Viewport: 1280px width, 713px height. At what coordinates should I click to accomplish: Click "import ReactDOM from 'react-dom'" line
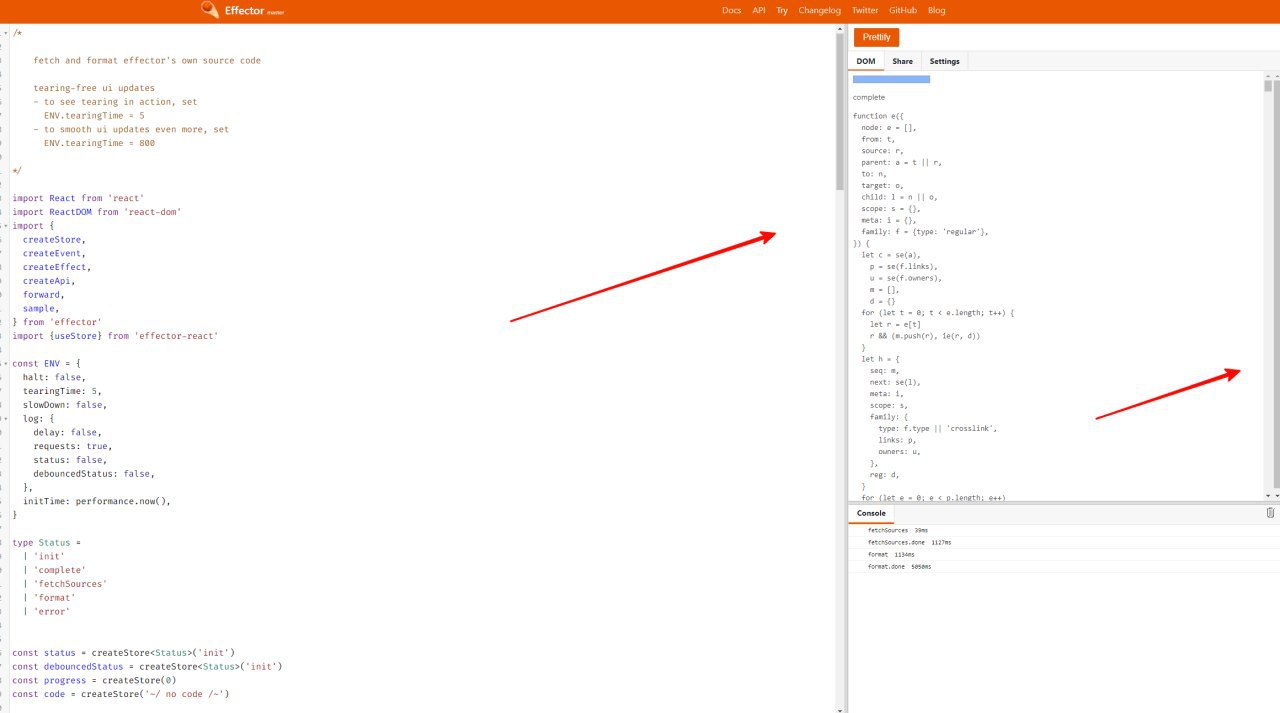97,212
